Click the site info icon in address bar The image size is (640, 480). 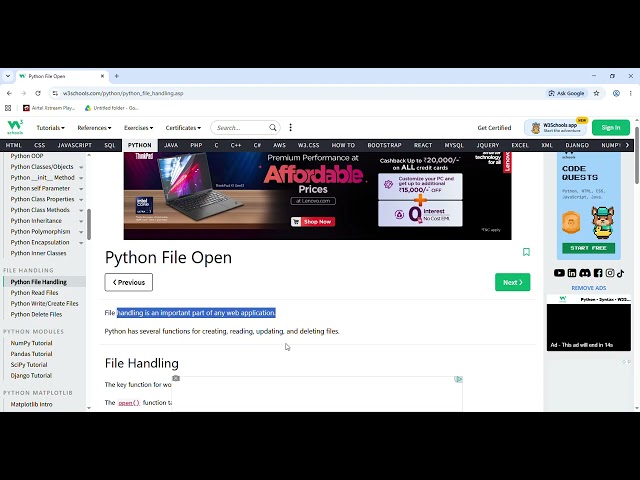[55, 93]
